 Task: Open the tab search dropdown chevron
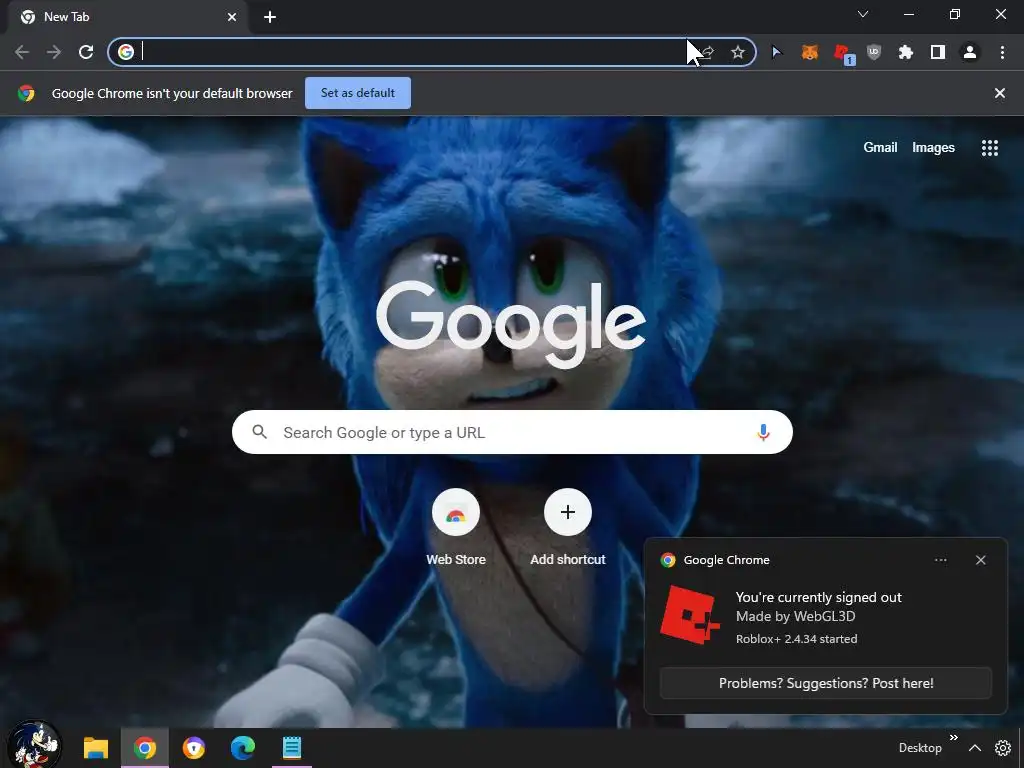[x=863, y=14]
